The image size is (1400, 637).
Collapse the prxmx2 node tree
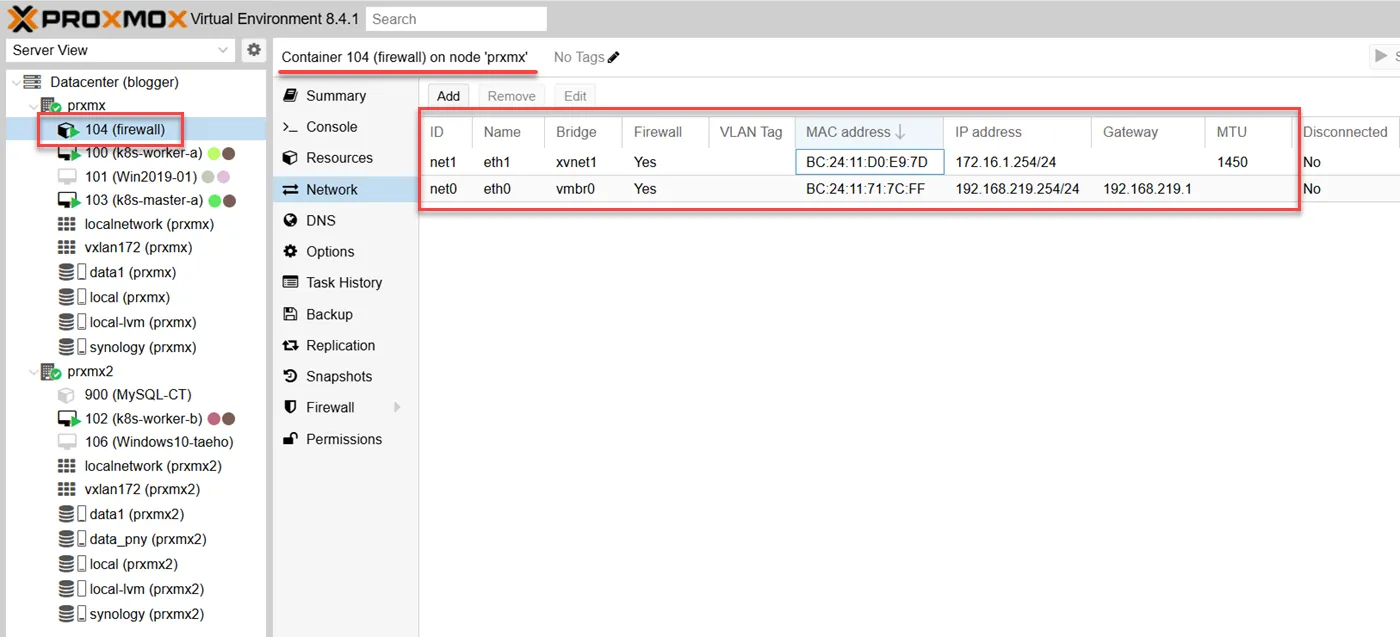35,372
